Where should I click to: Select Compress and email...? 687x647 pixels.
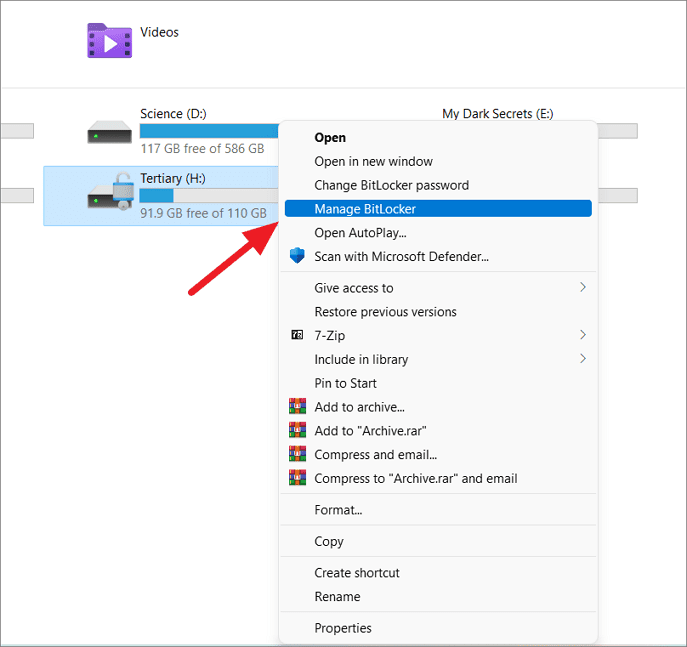pos(438,454)
